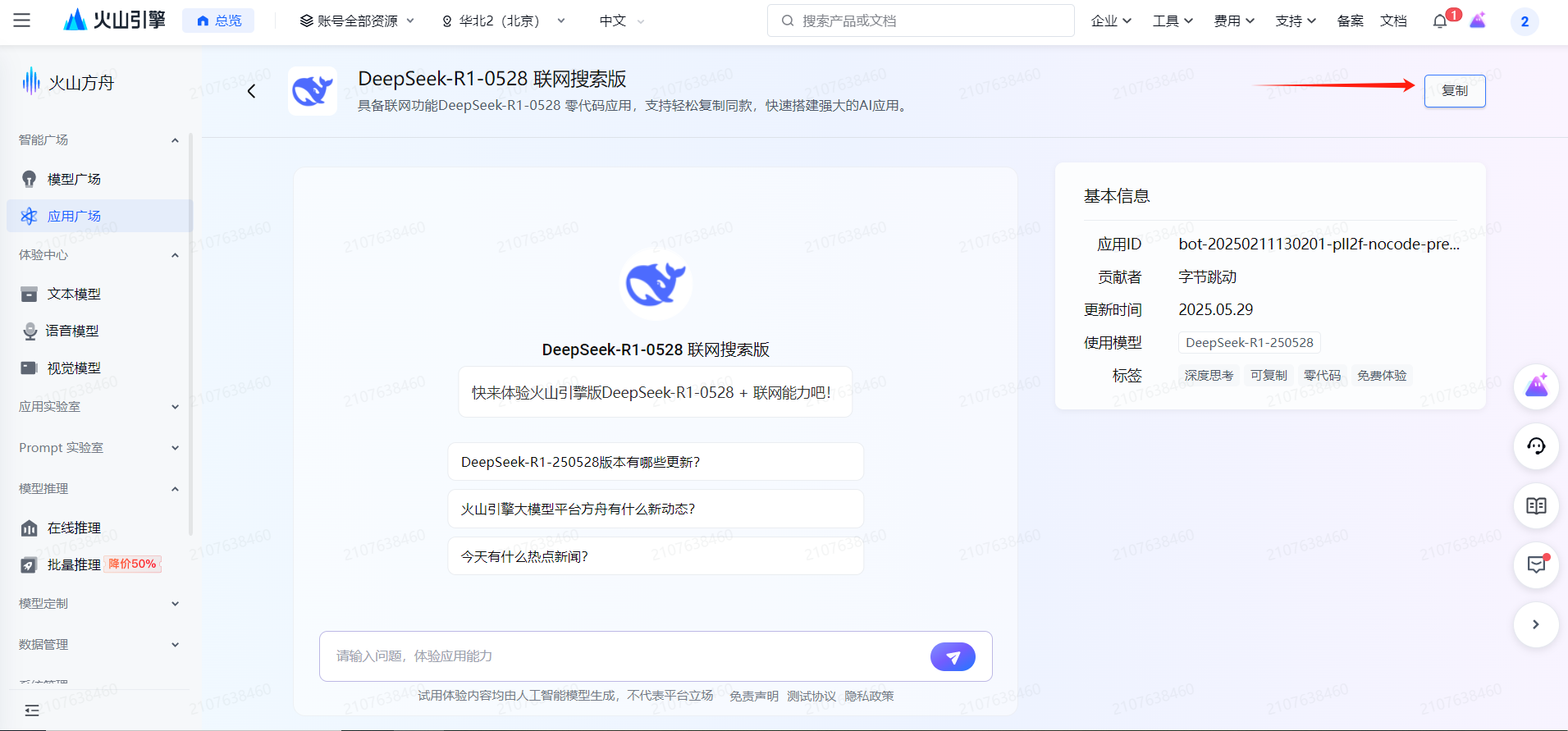1568x731 pixels.
Task: Click the 字节跳动 contributor text
Action: (1208, 277)
